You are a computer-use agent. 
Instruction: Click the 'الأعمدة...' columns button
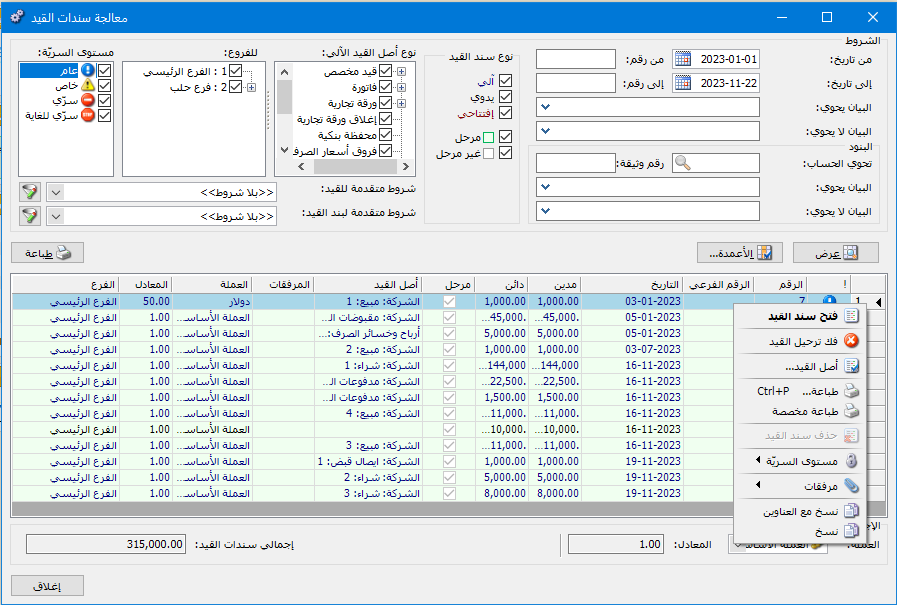(x=740, y=253)
